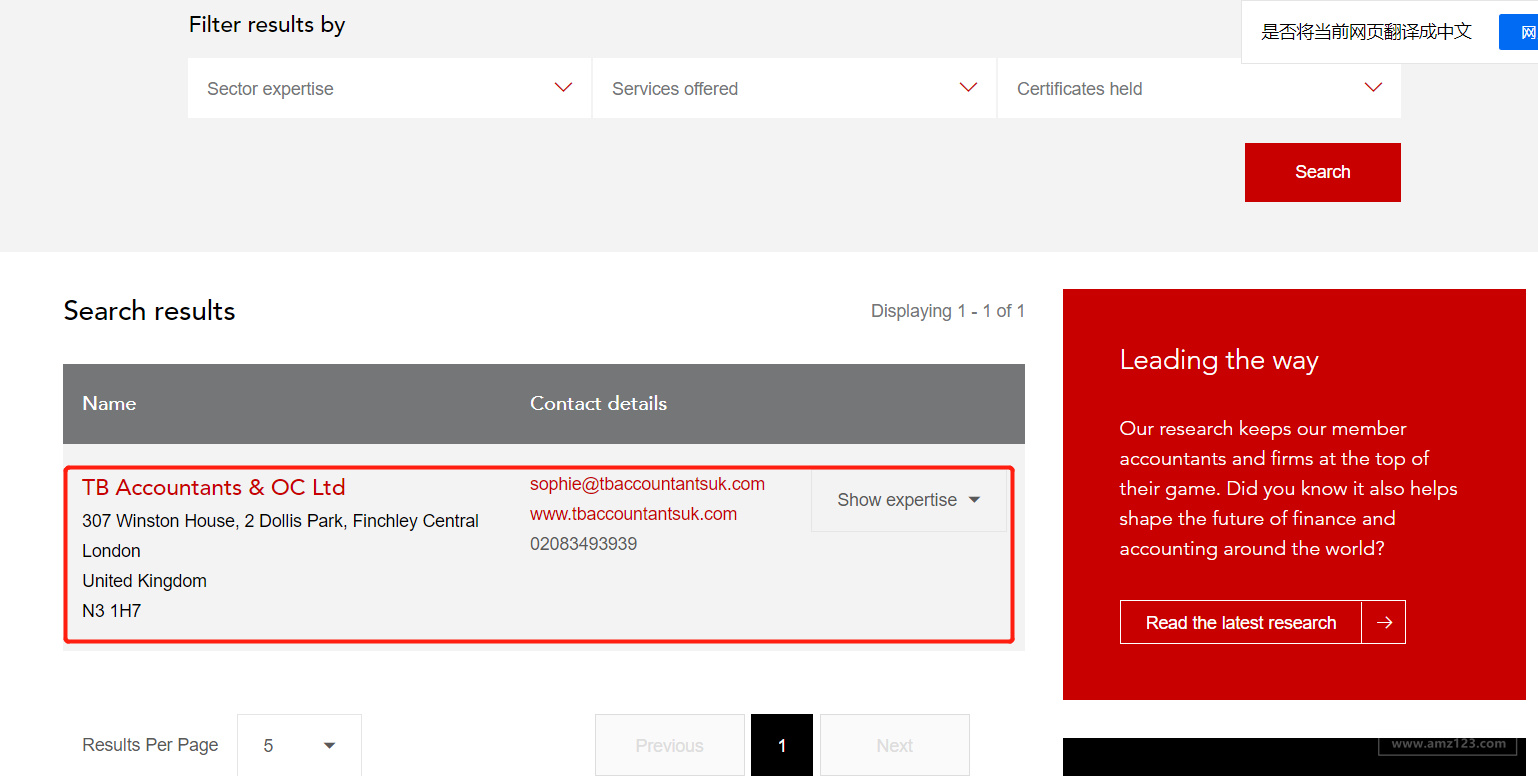Open the Services offered dropdown
This screenshot has width=1538, height=776.
794,88
